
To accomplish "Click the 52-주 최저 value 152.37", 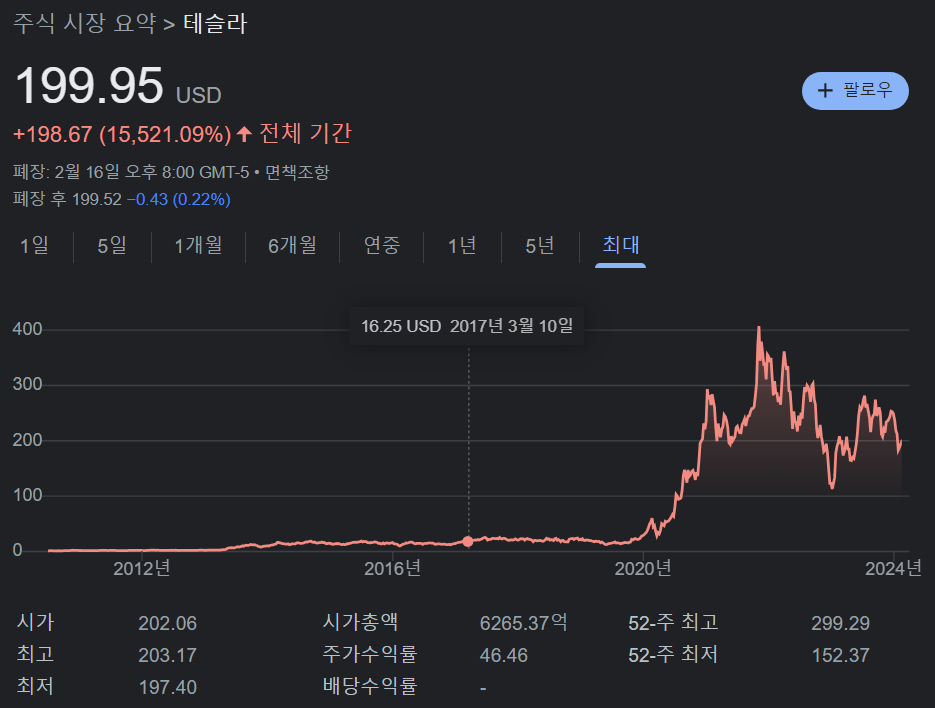I will point(840,656).
